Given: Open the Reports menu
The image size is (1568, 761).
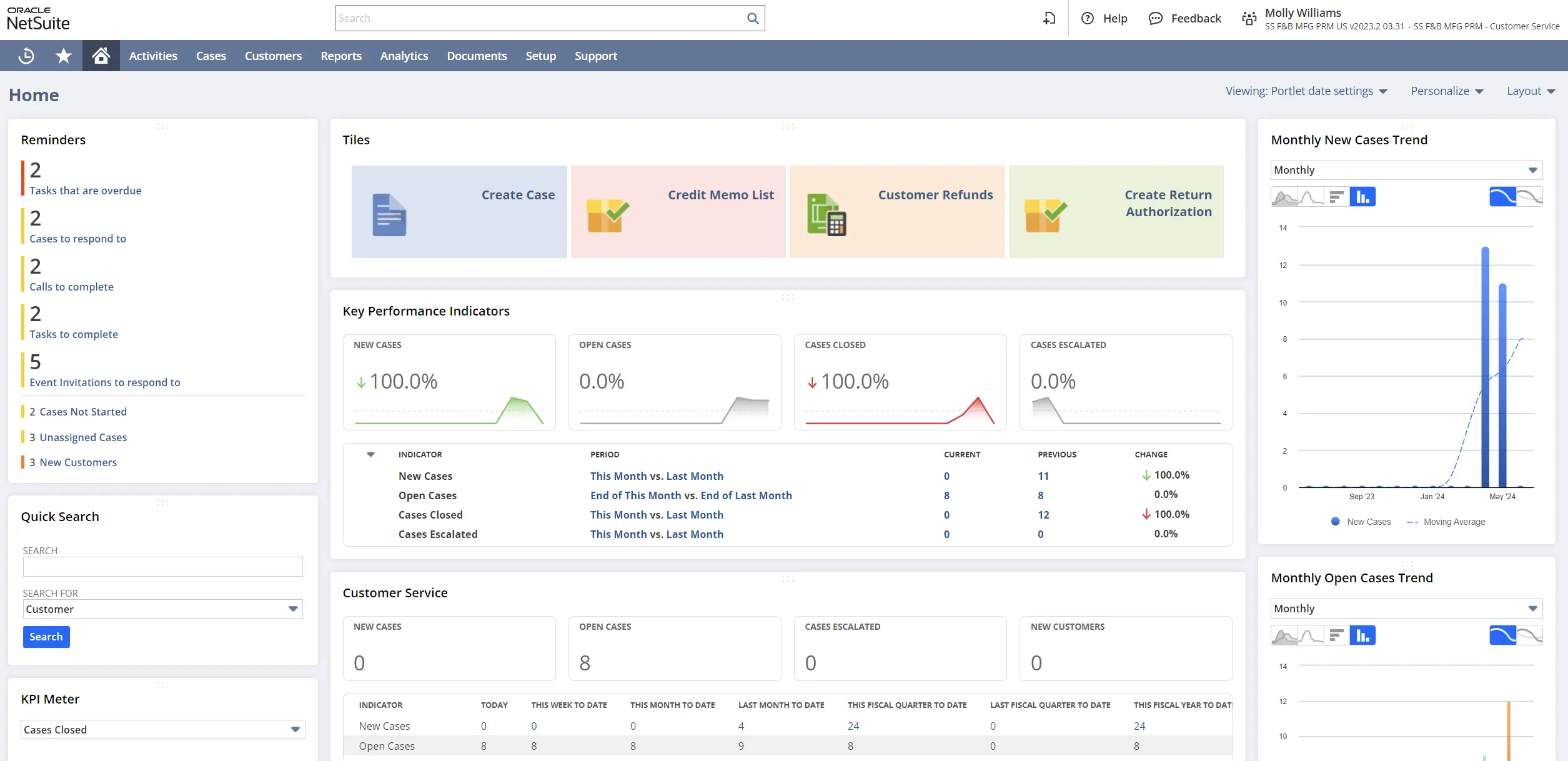Looking at the screenshot, I should [x=341, y=56].
